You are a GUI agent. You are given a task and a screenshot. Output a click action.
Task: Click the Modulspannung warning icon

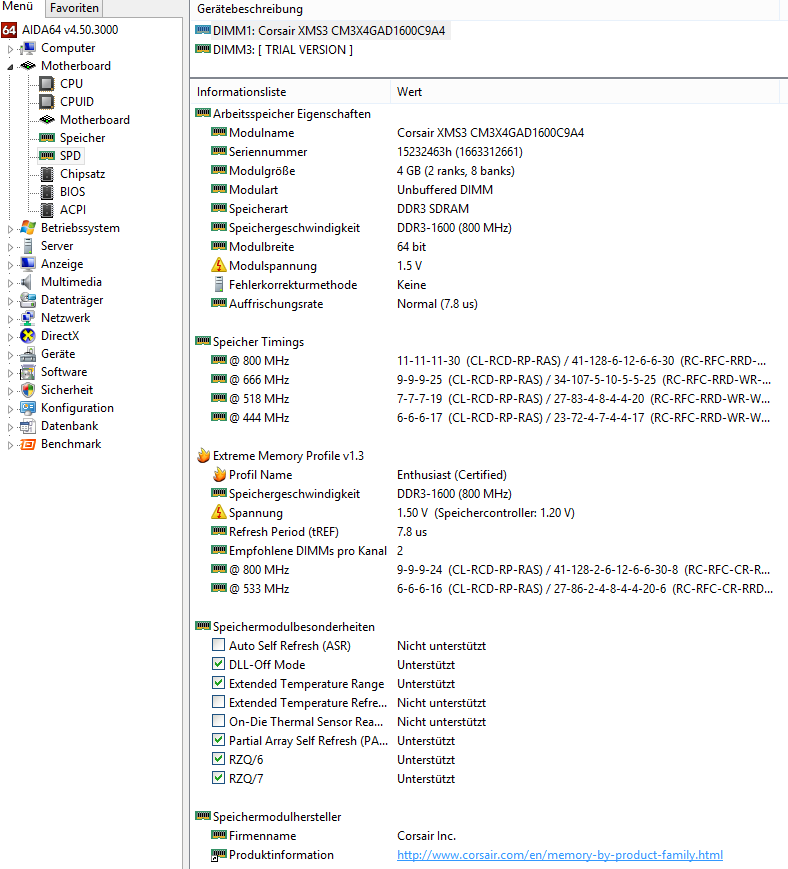click(219, 265)
